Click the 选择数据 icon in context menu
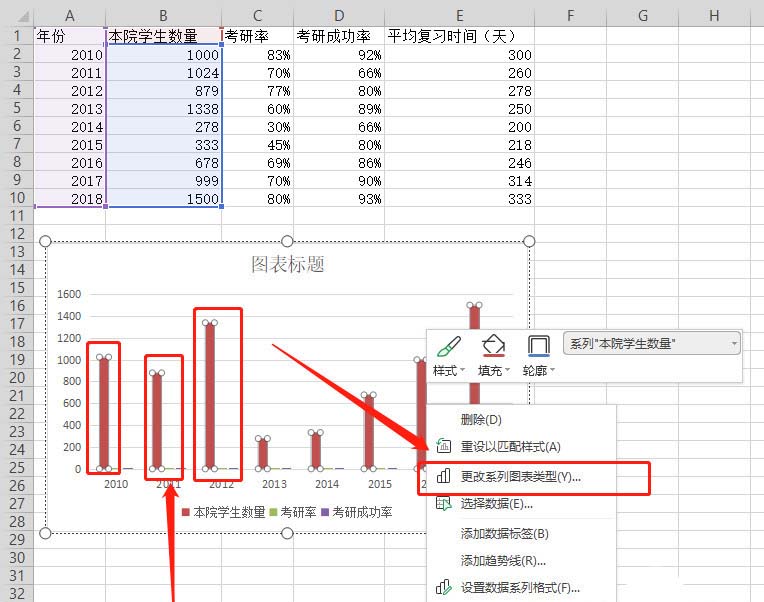The image size is (764, 602). tap(443, 504)
